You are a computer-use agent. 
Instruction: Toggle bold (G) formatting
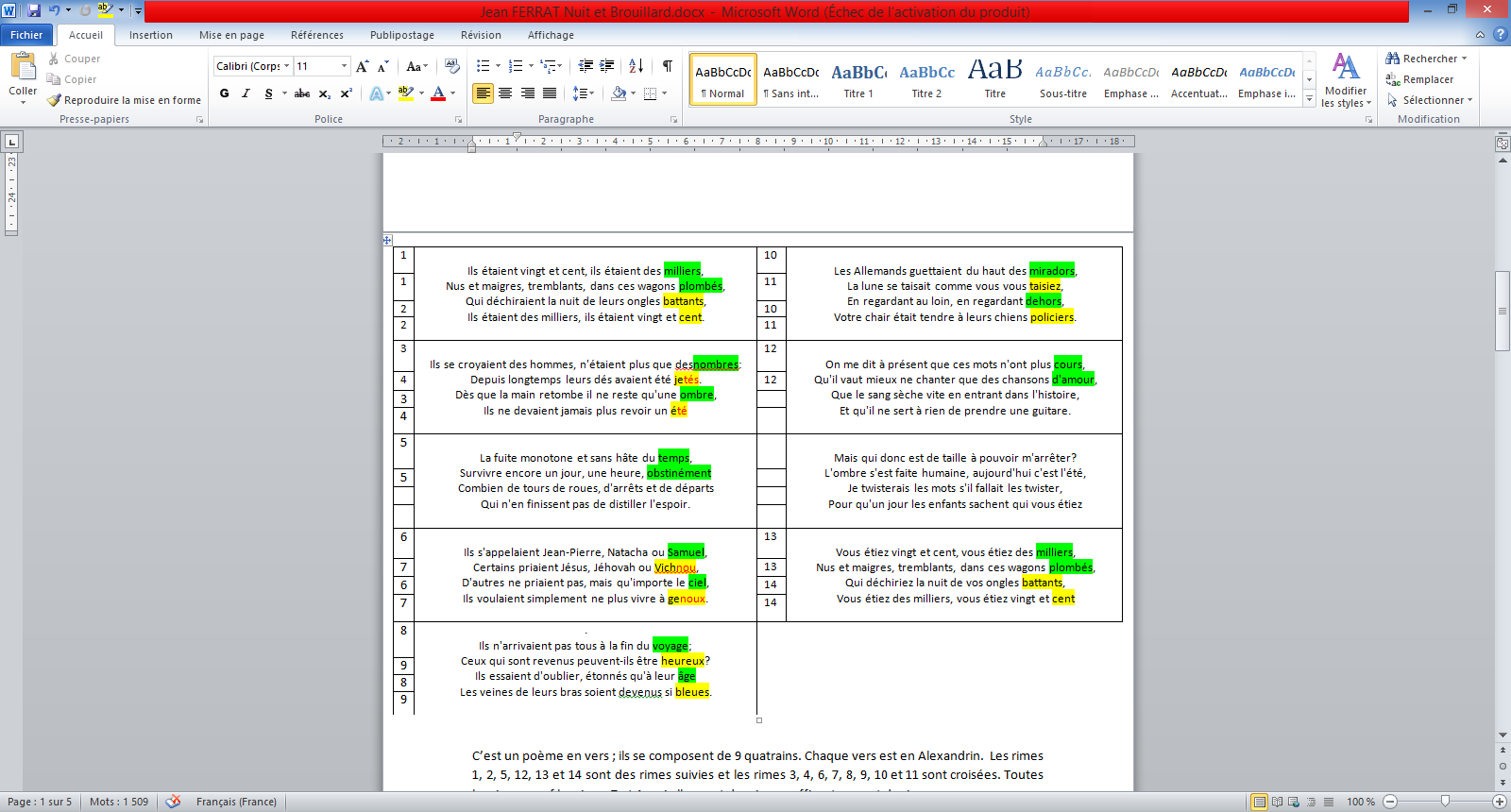pyautogui.click(x=224, y=93)
